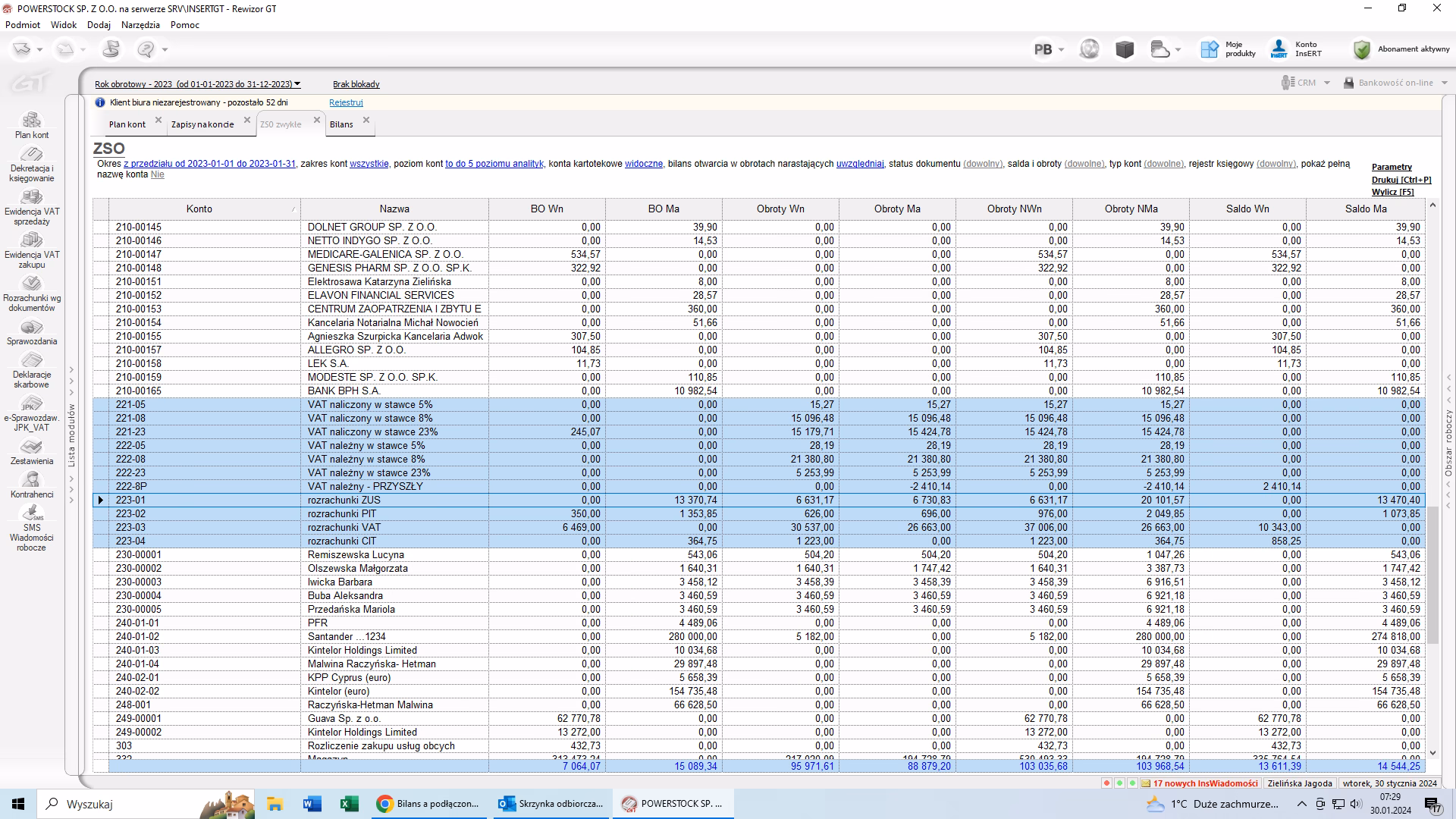The height and width of the screenshot is (819, 1456).
Task: Open Konto InsERT
Action: [x=1296, y=49]
